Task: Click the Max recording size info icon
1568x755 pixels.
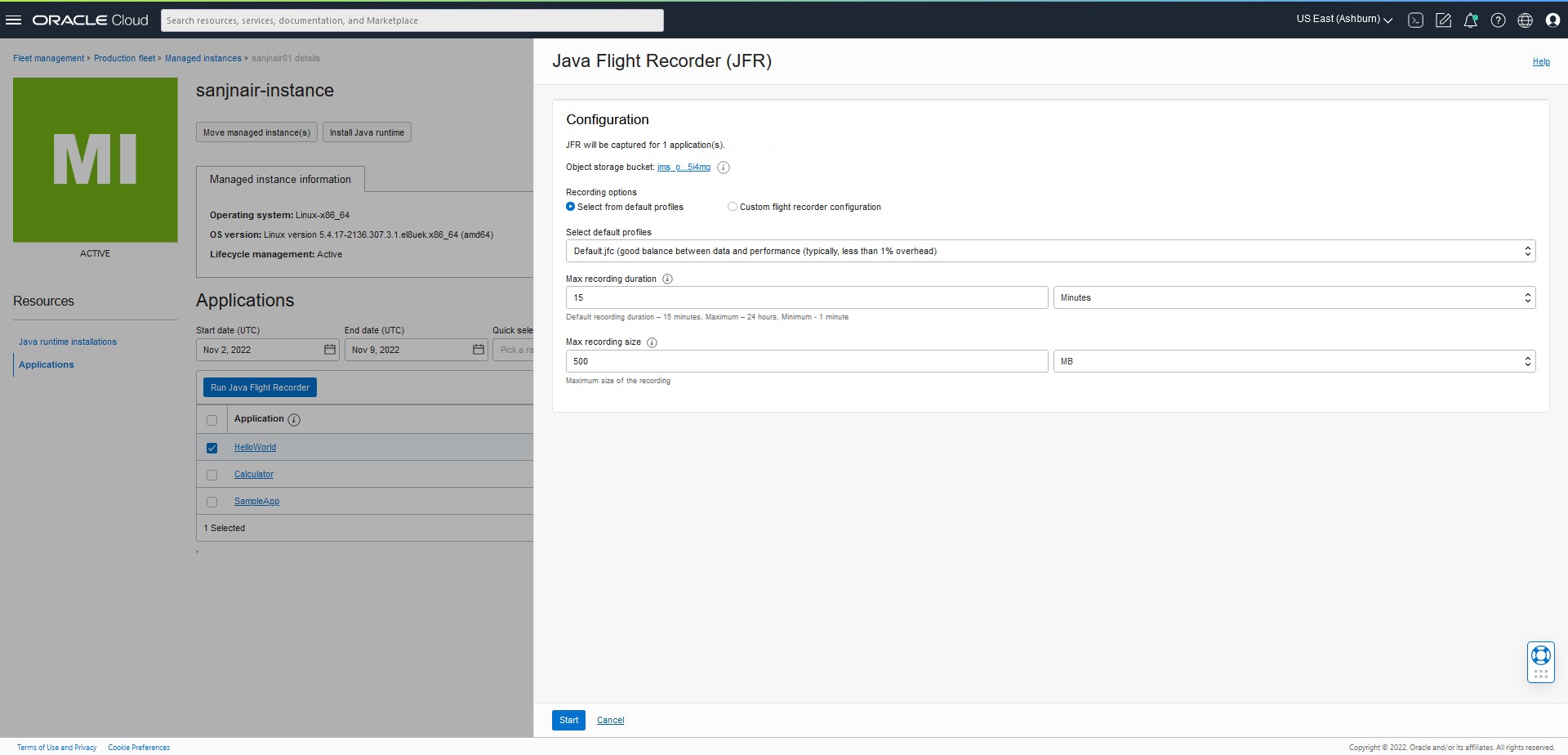Action: coord(652,342)
